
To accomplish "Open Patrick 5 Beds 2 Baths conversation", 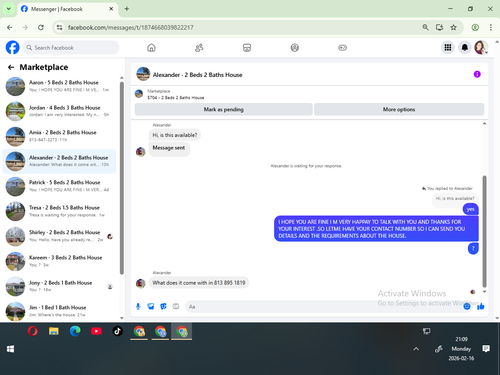I will (59, 186).
